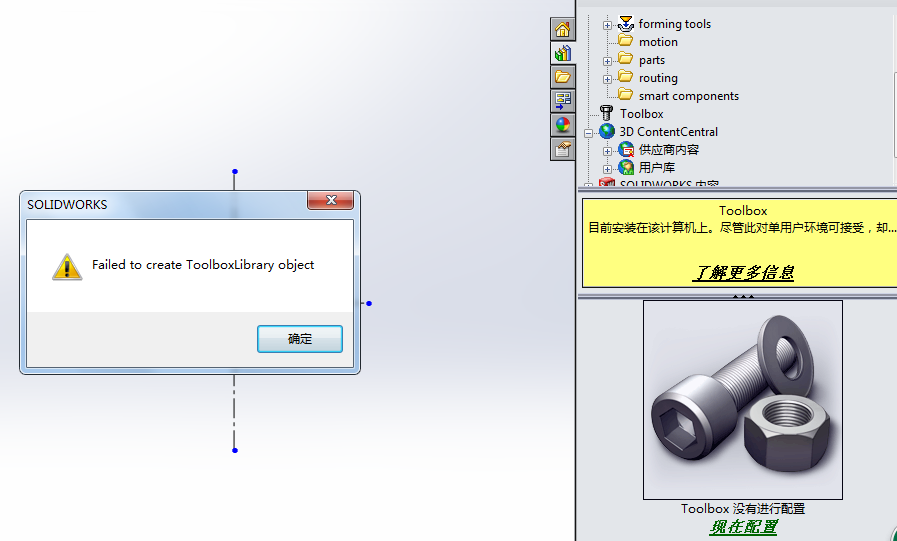
Task: Open the 了解更多信息 link
Action: [x=743, y=272]
